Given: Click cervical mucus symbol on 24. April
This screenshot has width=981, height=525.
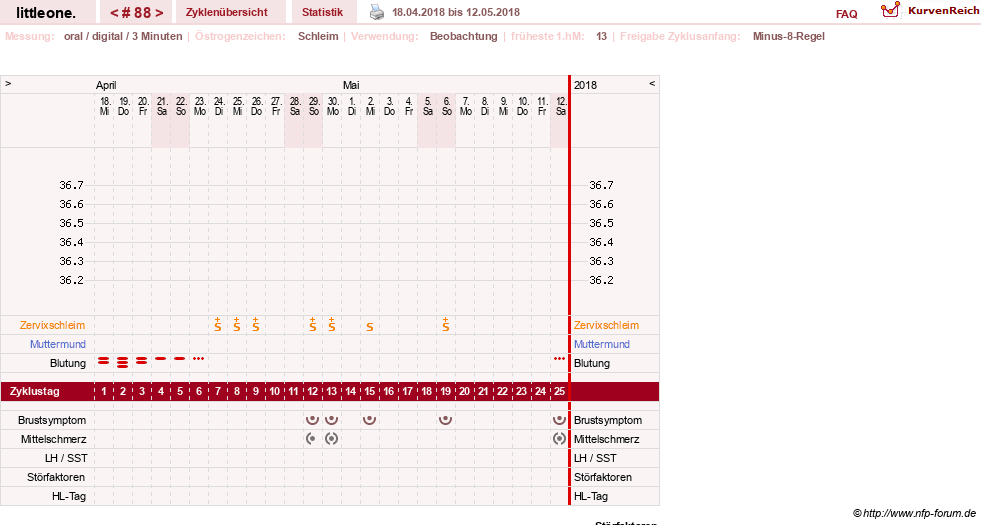Looking at the screenshot, I should 218,325.
